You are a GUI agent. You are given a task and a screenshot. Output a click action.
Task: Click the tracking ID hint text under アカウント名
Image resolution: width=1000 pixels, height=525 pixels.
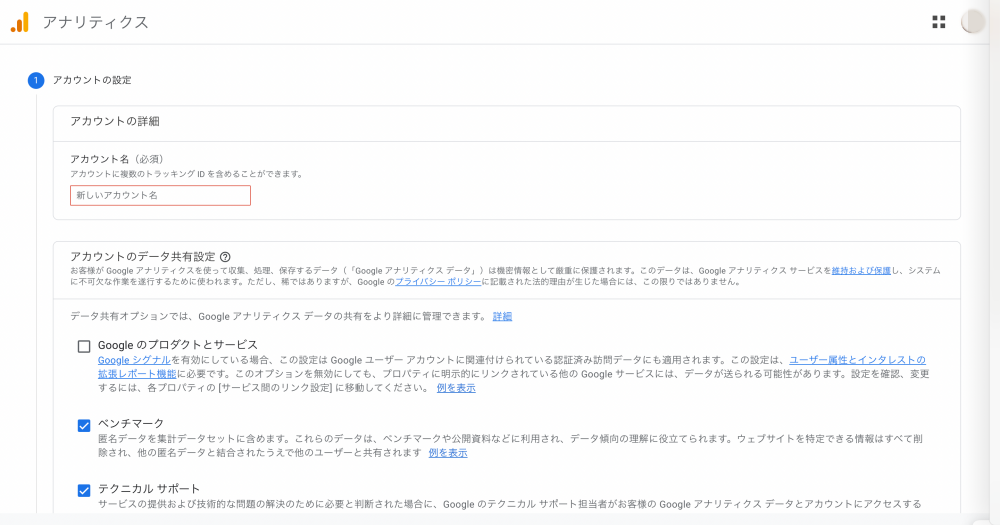(x=186, y=174)
